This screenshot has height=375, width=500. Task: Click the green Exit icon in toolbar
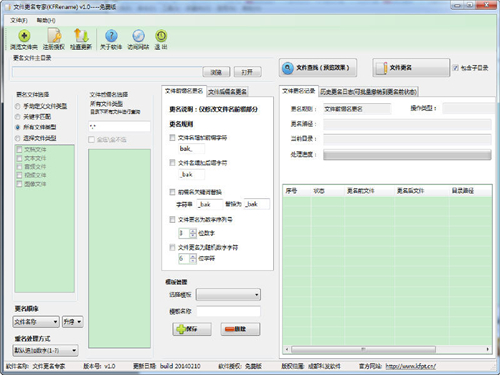(161, 36)
